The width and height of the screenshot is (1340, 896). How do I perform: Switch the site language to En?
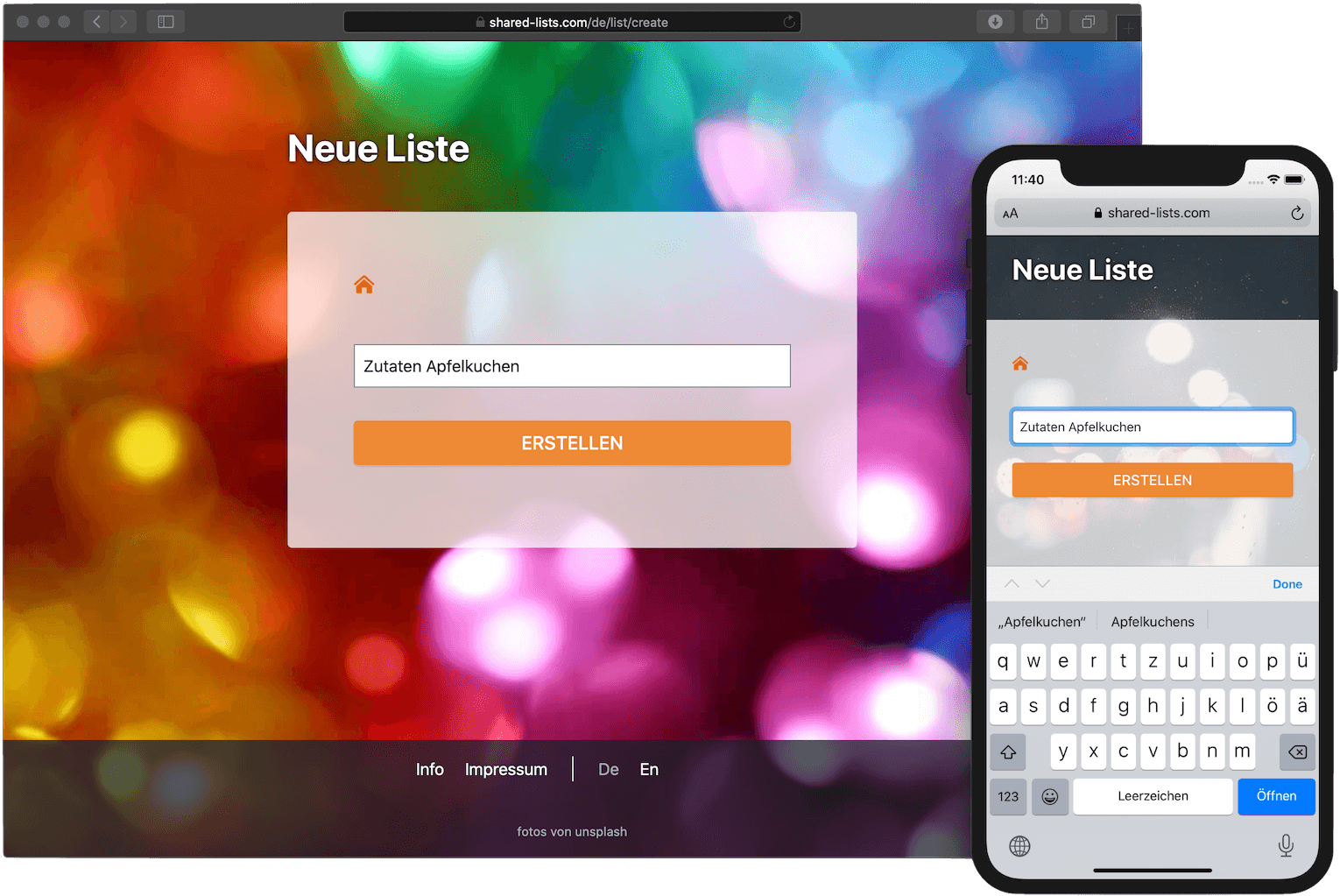tap(649, 769)
